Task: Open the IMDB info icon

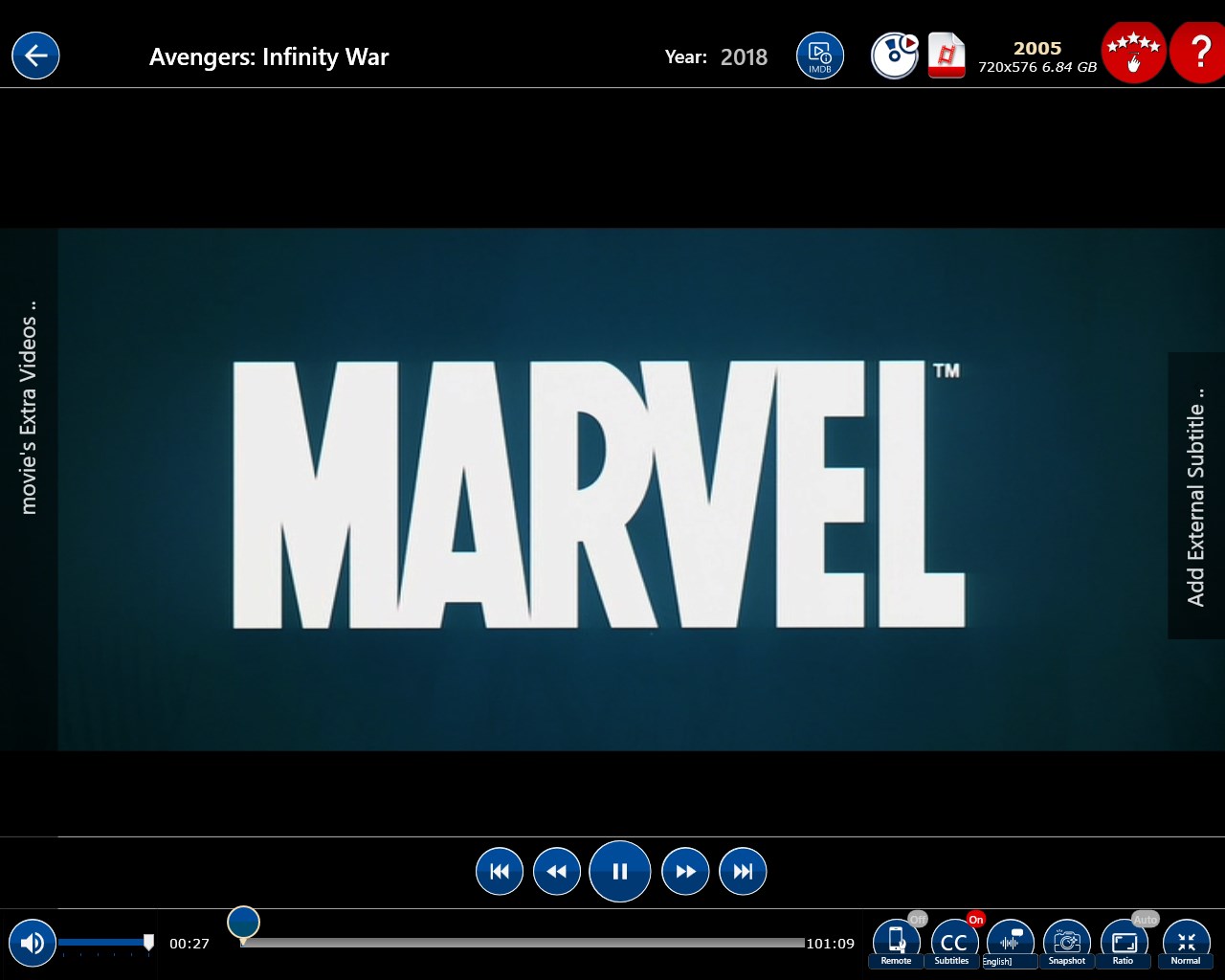Action: tap(820, 56)
